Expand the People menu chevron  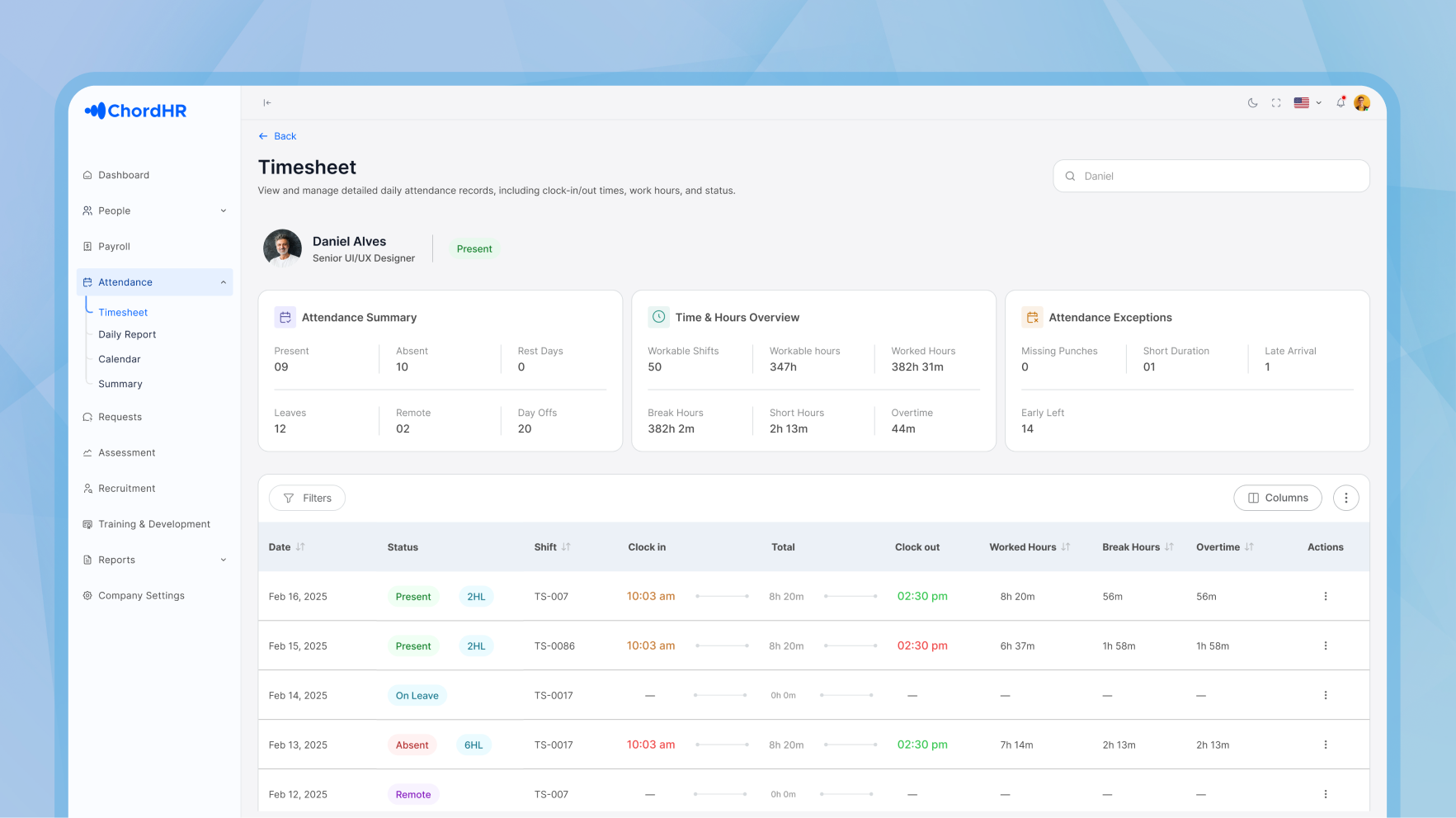pos(223,210)
